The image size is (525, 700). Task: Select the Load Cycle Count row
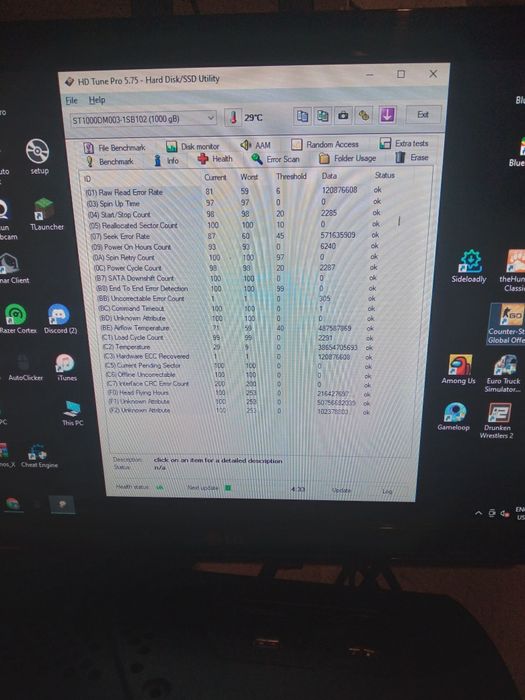click(x=238, y=338)
